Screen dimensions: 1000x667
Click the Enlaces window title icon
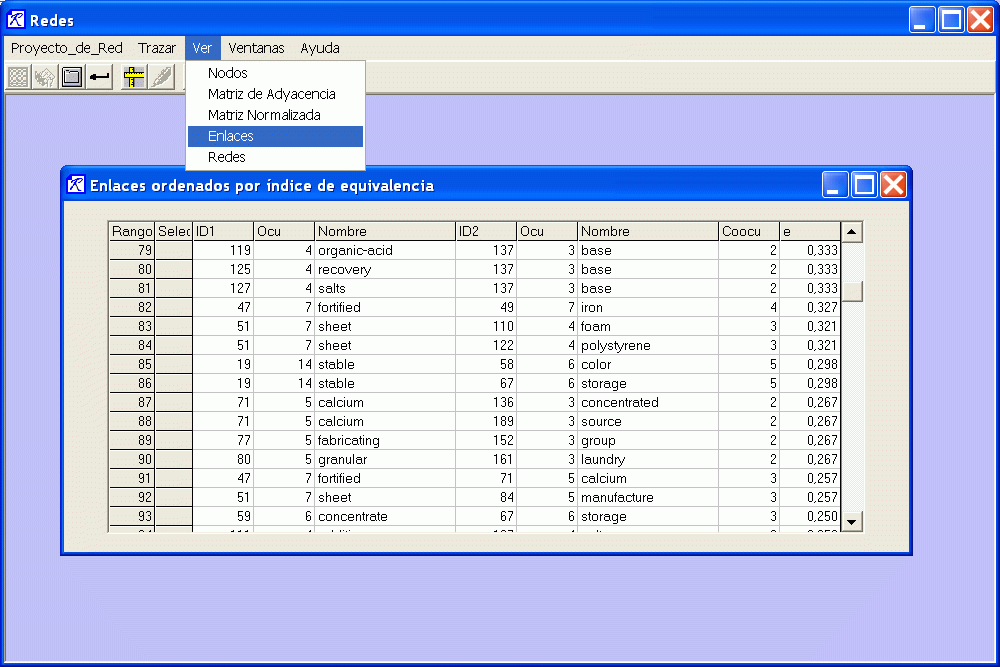tap(76, 185)
